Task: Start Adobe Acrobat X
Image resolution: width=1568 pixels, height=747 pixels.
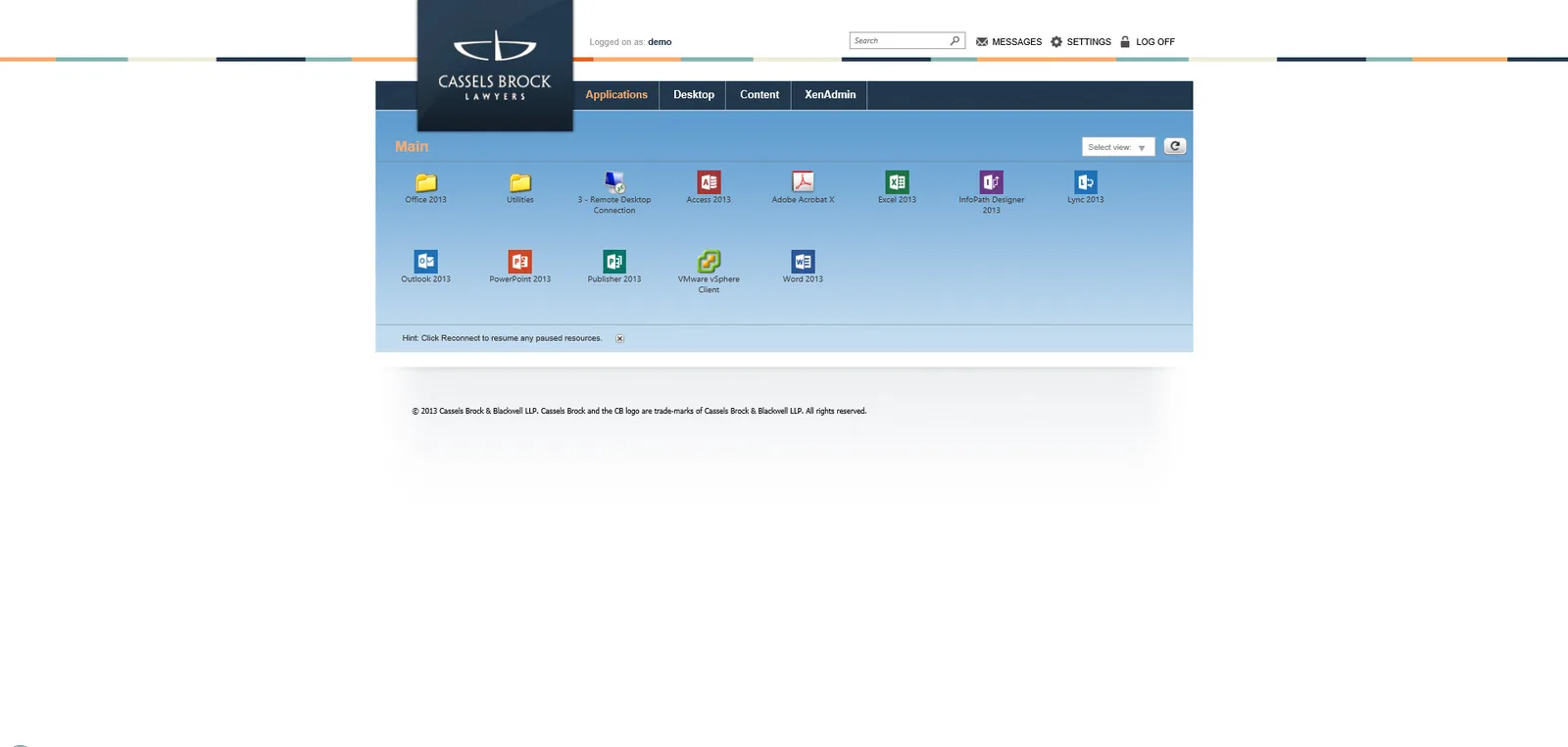Action: point(803,182)
